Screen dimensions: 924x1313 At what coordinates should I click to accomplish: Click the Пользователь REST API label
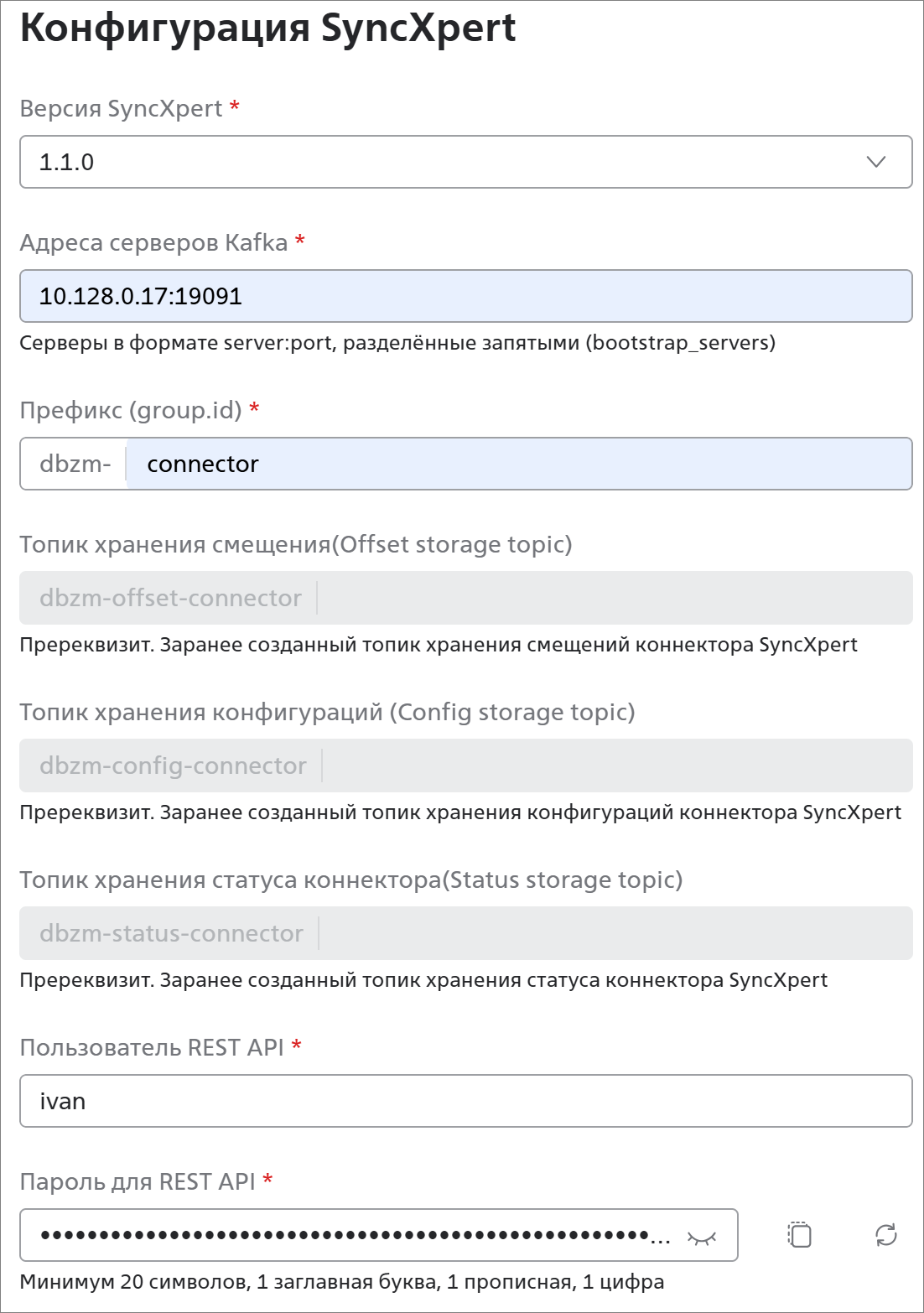click(x=152, y=1048)
